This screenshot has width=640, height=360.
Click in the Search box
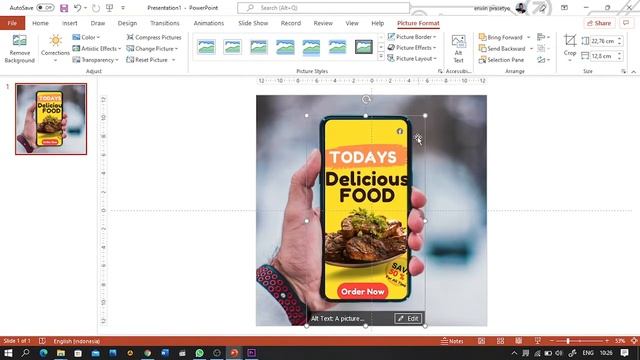point(323,8)
